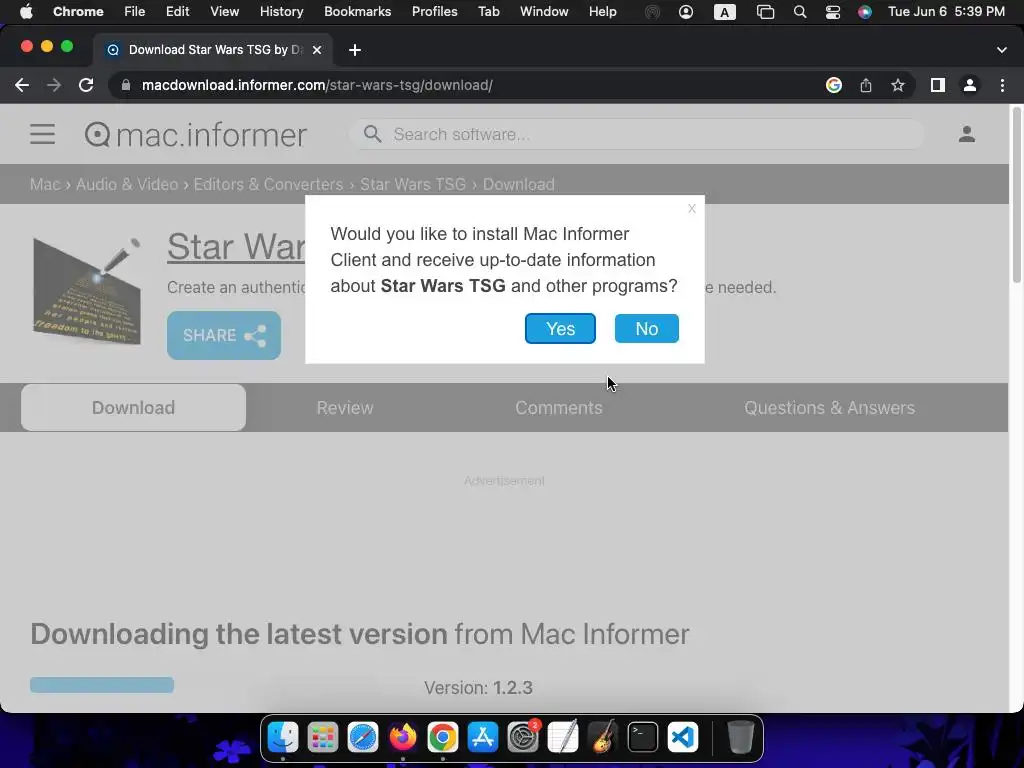Screen dimensions: 1024x768
Task: Click the No button in dialog
Action: [647, 328]
